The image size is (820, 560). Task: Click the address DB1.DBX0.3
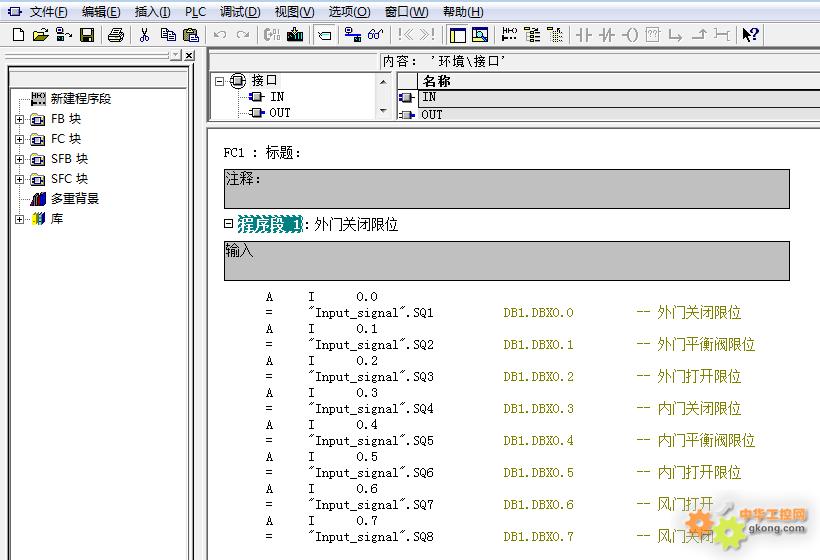[x=538, y=409]
